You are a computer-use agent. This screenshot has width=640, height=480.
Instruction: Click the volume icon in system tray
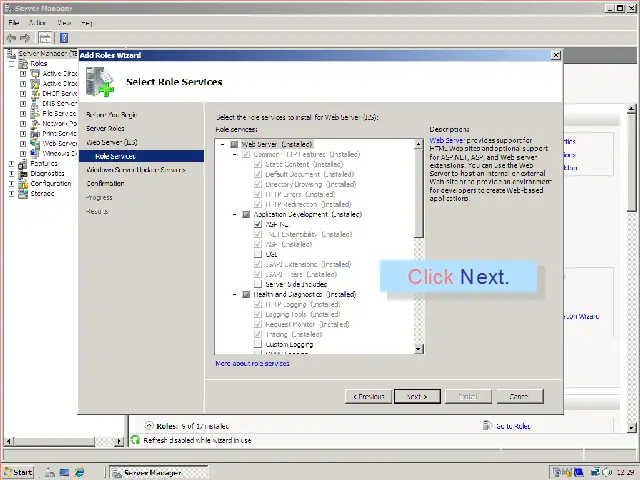pos(607,472)
